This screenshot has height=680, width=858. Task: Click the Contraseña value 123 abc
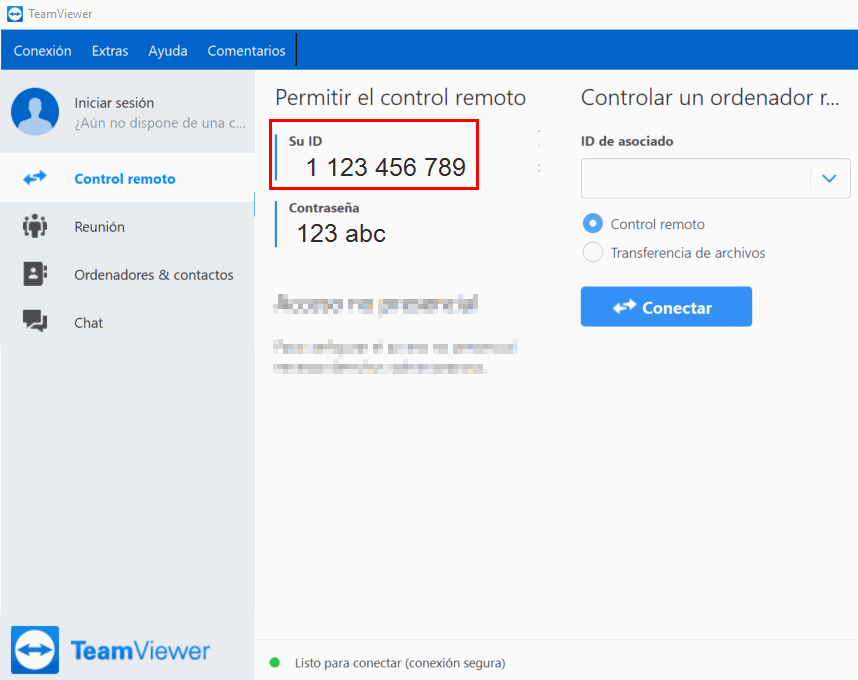point(341,234)
